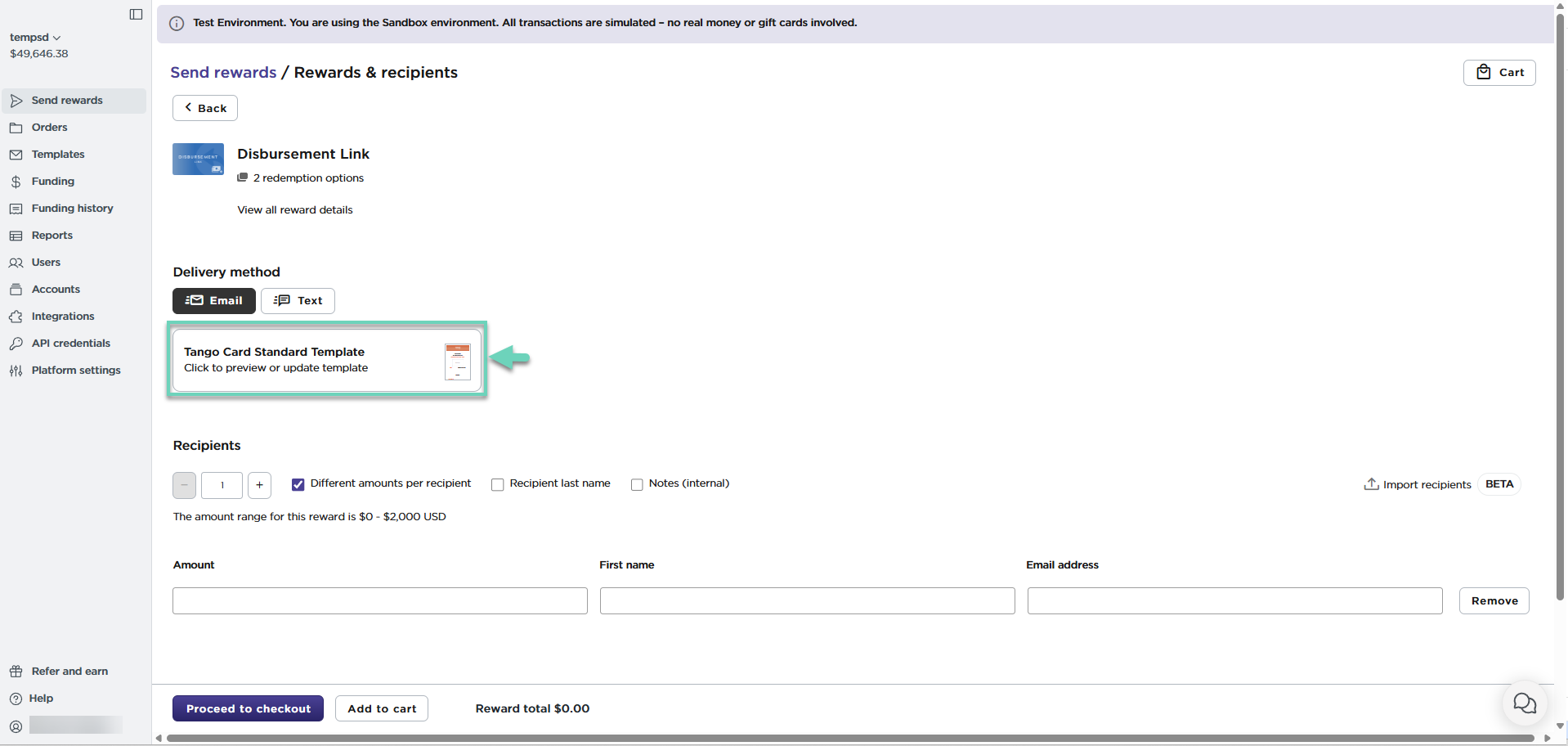Open the user profile icon at bottom

[16, 726]
